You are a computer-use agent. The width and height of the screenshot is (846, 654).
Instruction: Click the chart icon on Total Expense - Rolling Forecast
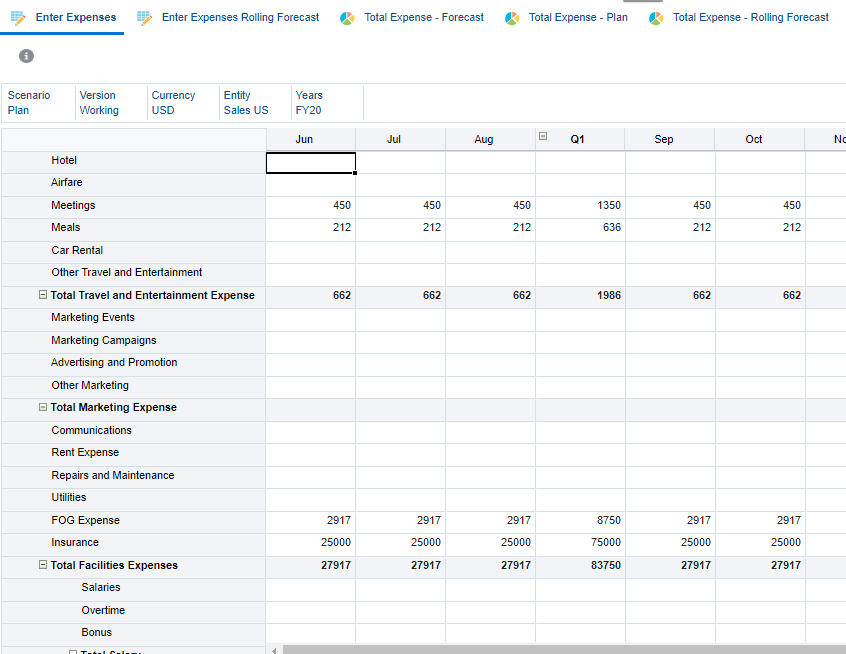[658, 17]
